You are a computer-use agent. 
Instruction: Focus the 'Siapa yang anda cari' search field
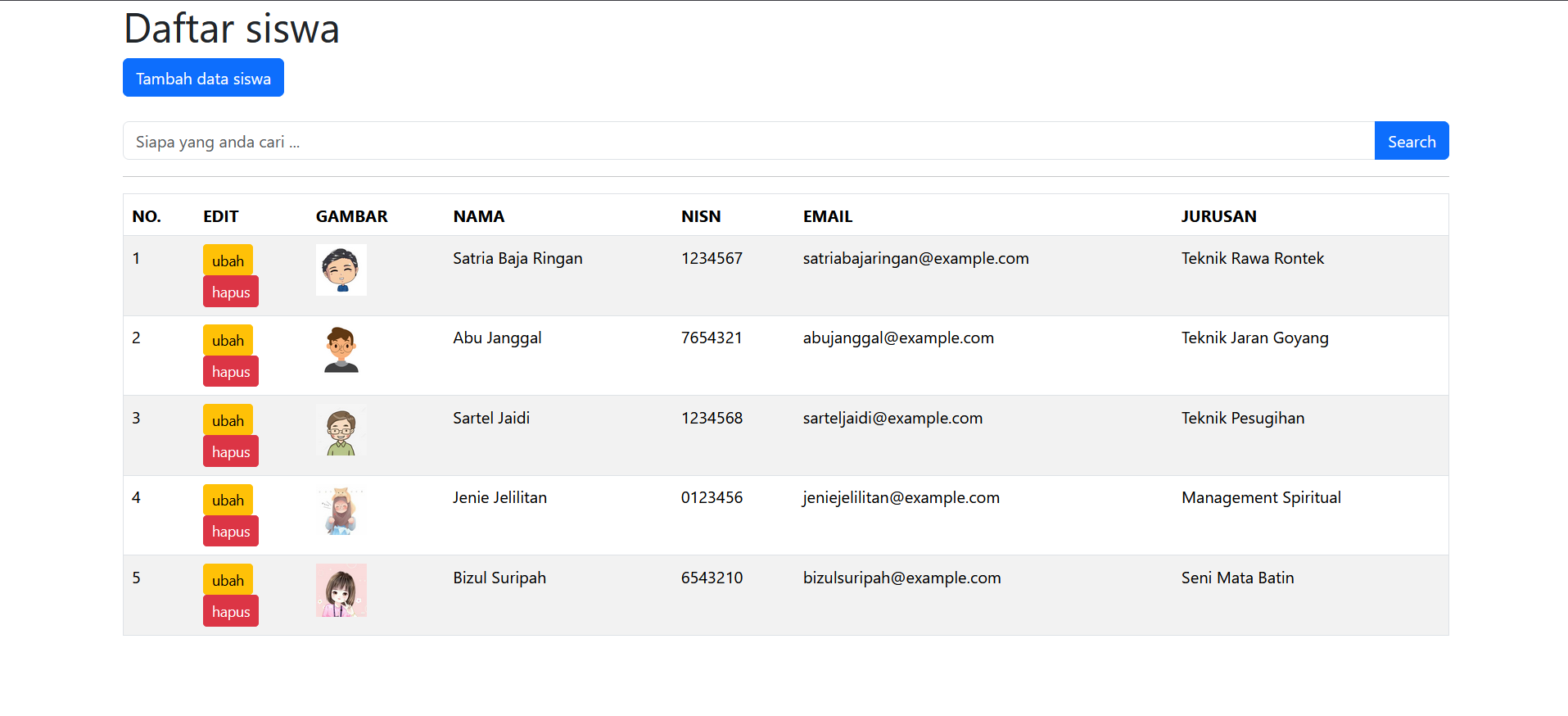point(748,141)
